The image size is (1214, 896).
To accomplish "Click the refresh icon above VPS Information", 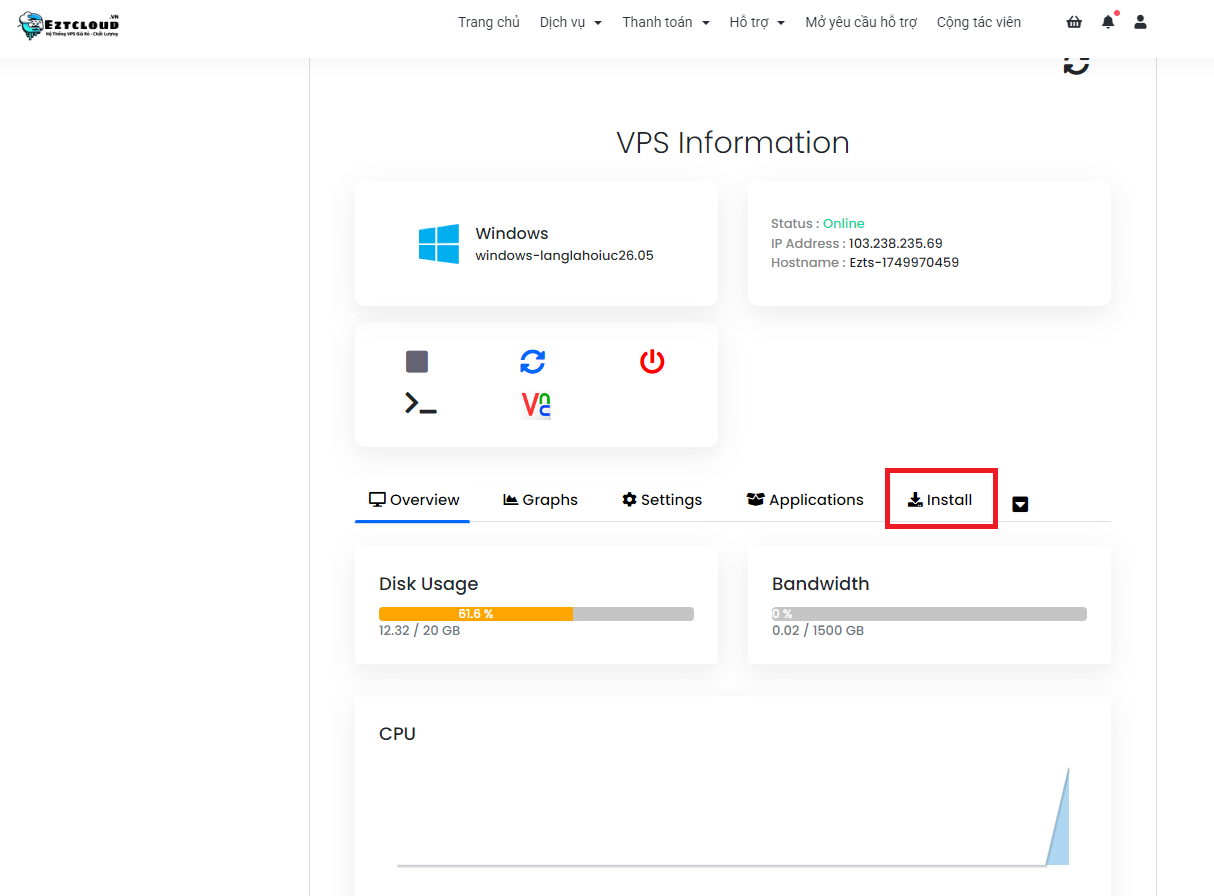I will (1076, 64).
